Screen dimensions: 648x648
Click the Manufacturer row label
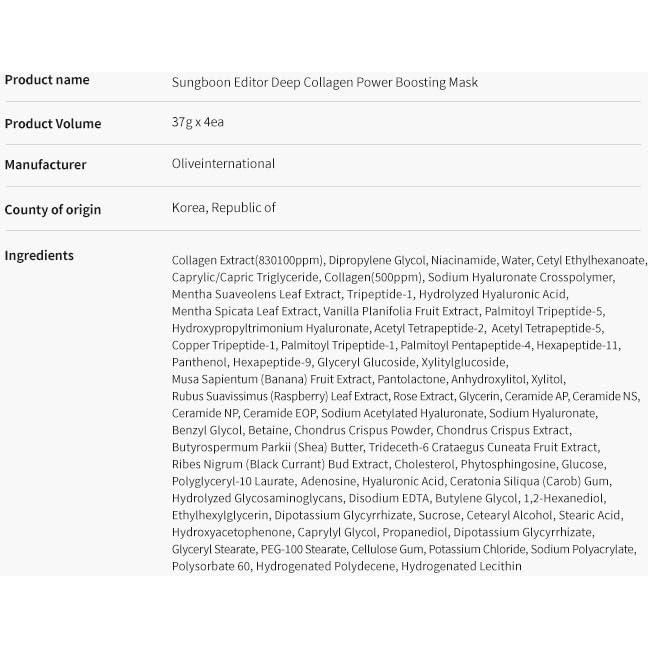click(x=46, y=165)
